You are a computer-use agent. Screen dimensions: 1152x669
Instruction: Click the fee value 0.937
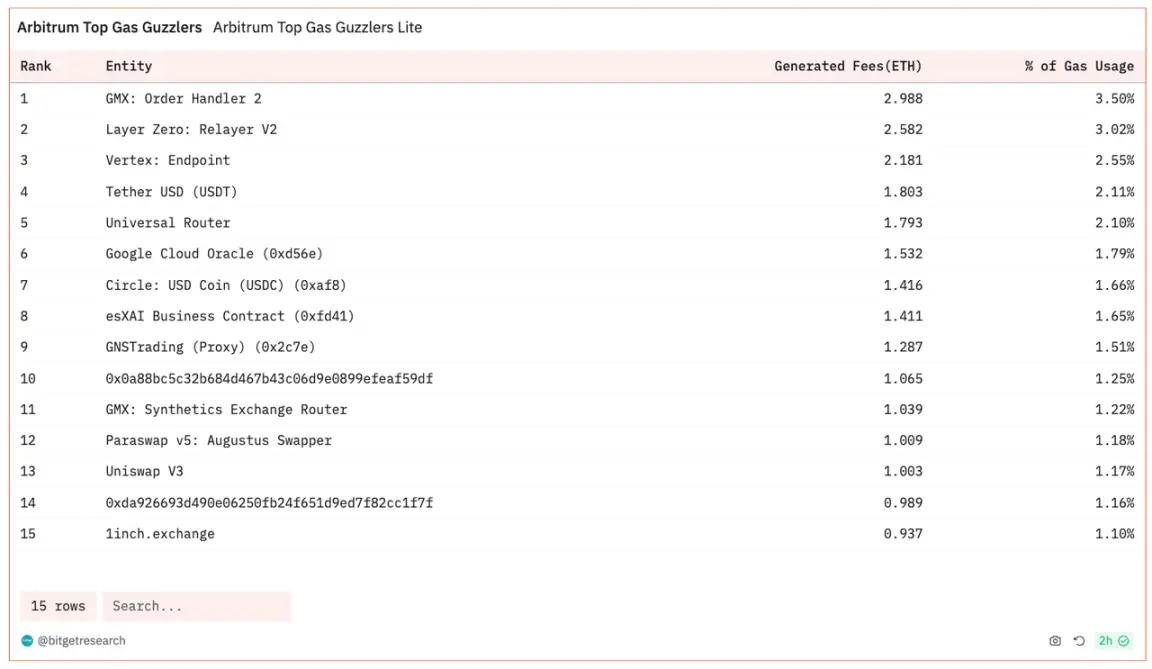point(903,534)
